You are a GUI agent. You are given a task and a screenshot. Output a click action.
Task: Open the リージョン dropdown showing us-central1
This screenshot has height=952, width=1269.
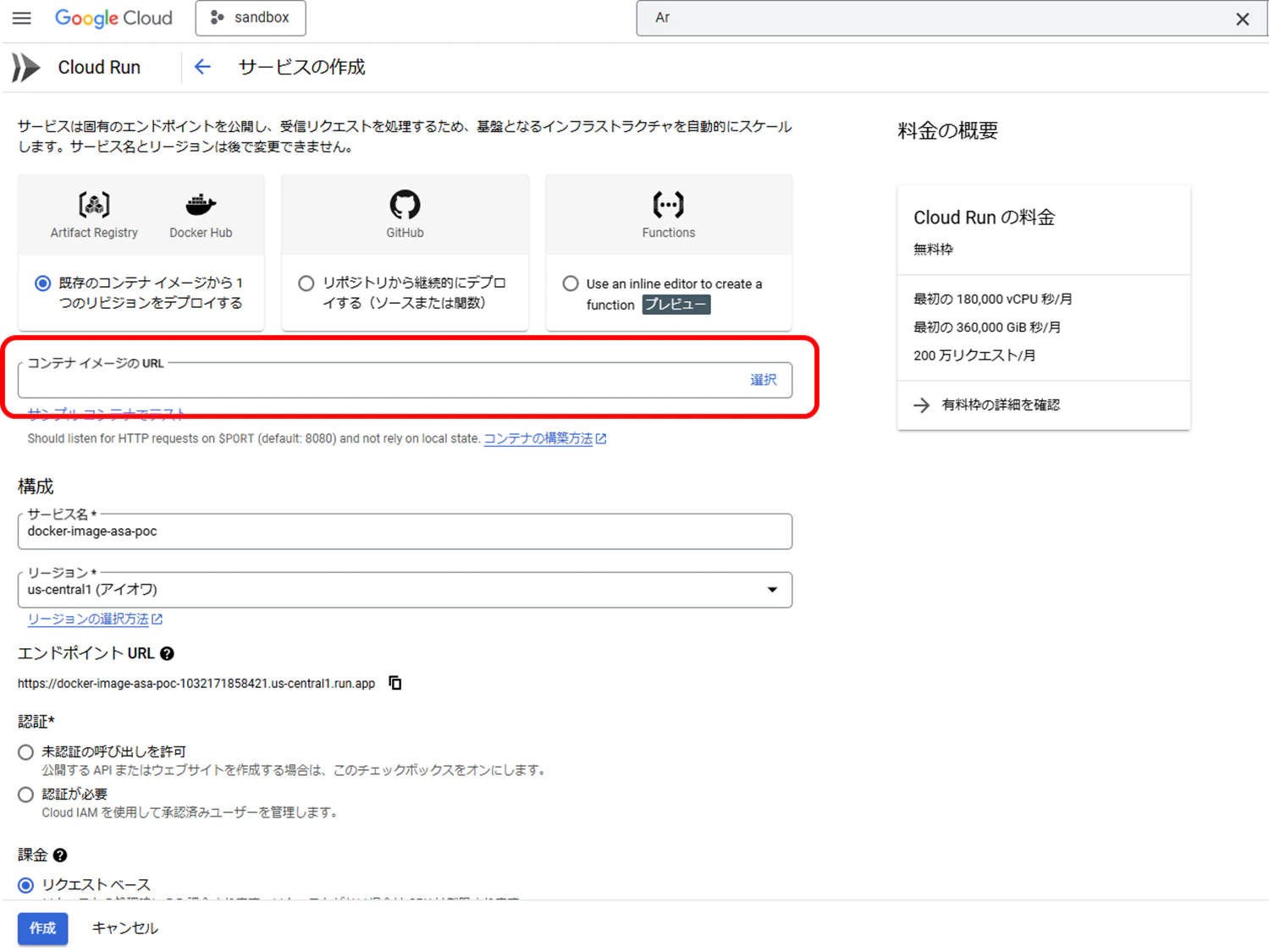[405, 590]
